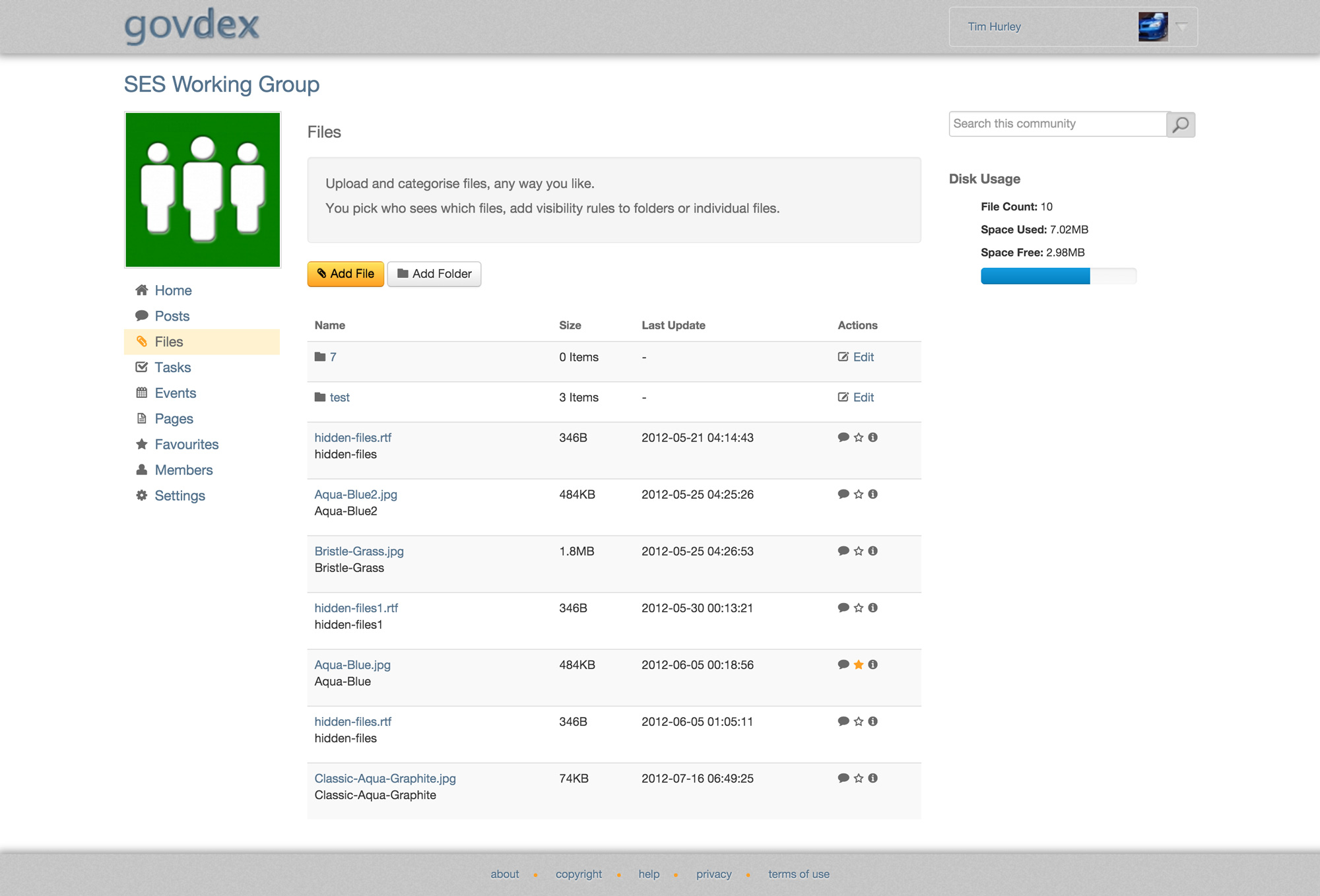
Task: Expand the 7 folder
Action: 333,356
